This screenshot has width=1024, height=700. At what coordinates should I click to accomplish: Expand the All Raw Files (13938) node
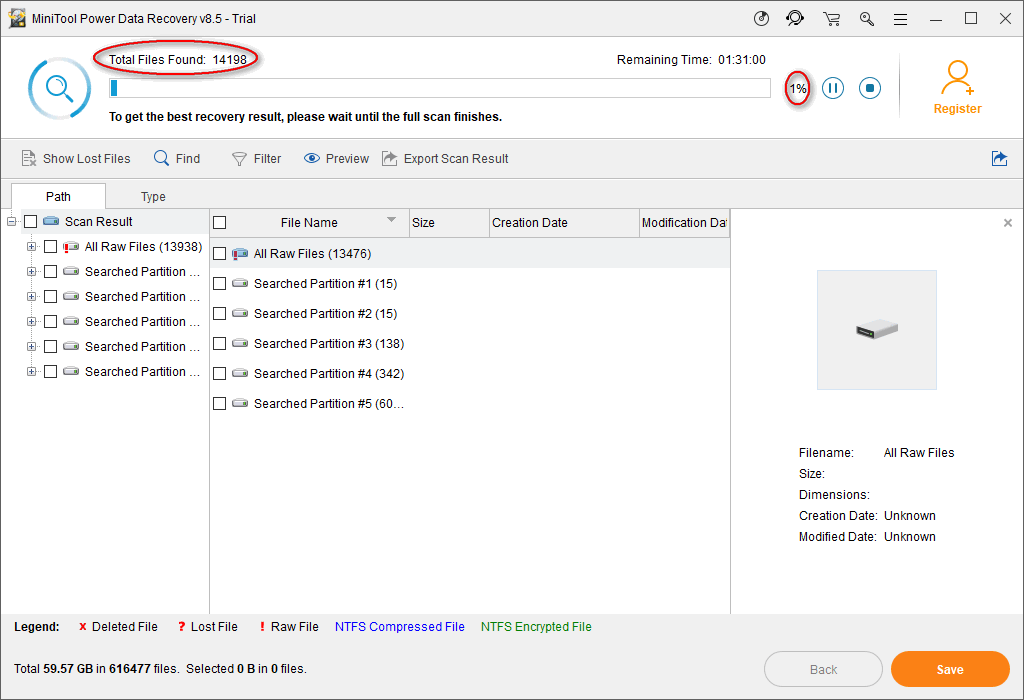pyautogui.click(x=31, y=247)
